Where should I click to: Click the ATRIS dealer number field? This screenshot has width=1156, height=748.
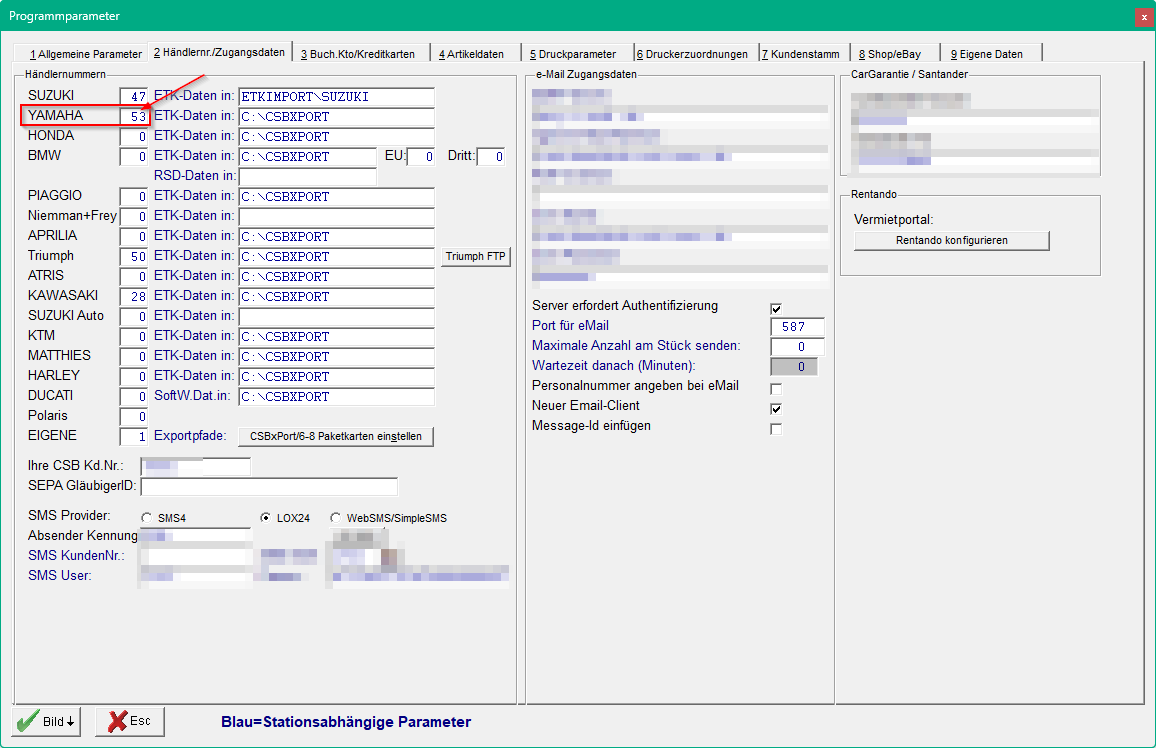(133, 276)
